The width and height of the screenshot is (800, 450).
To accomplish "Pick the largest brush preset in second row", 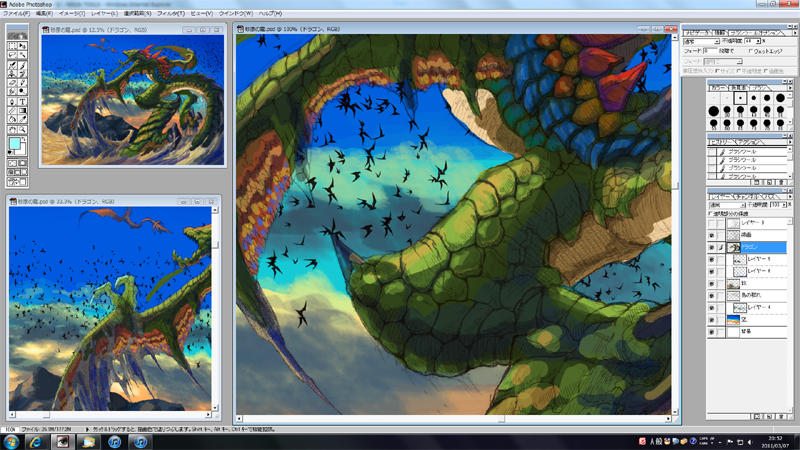I will click(x=714, y=111).
